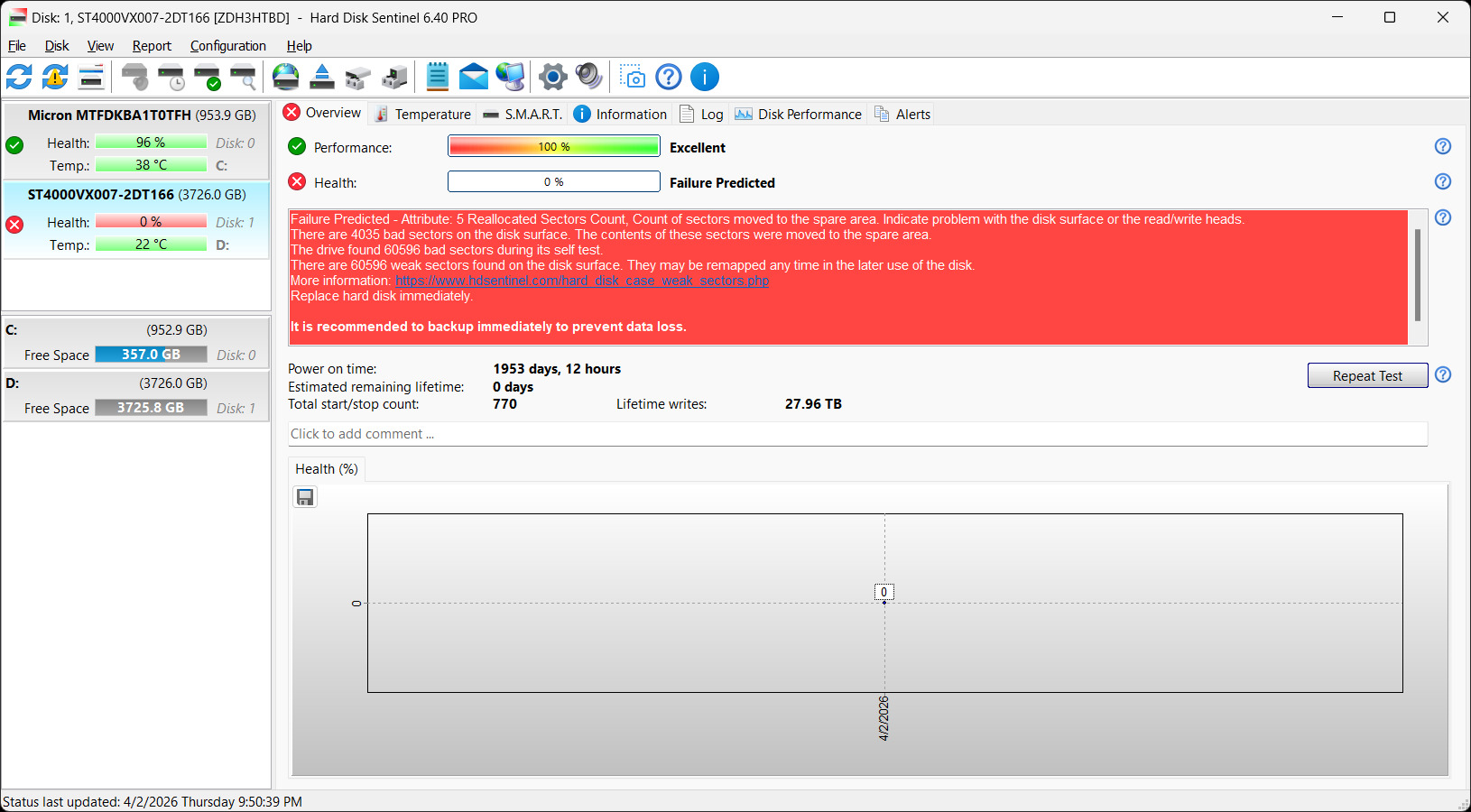Open the Disk menu
This screenshot has height=812, width=1471.
click(x=57, y=46)
